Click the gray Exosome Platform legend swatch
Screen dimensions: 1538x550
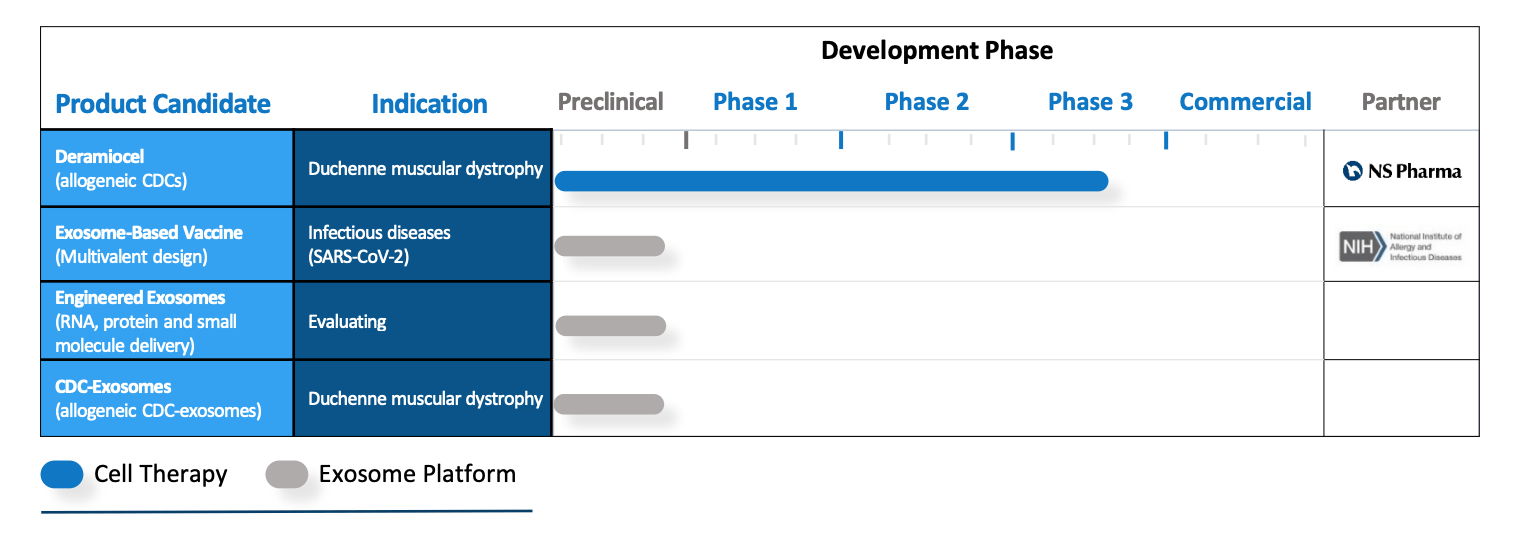click(287, 475)
